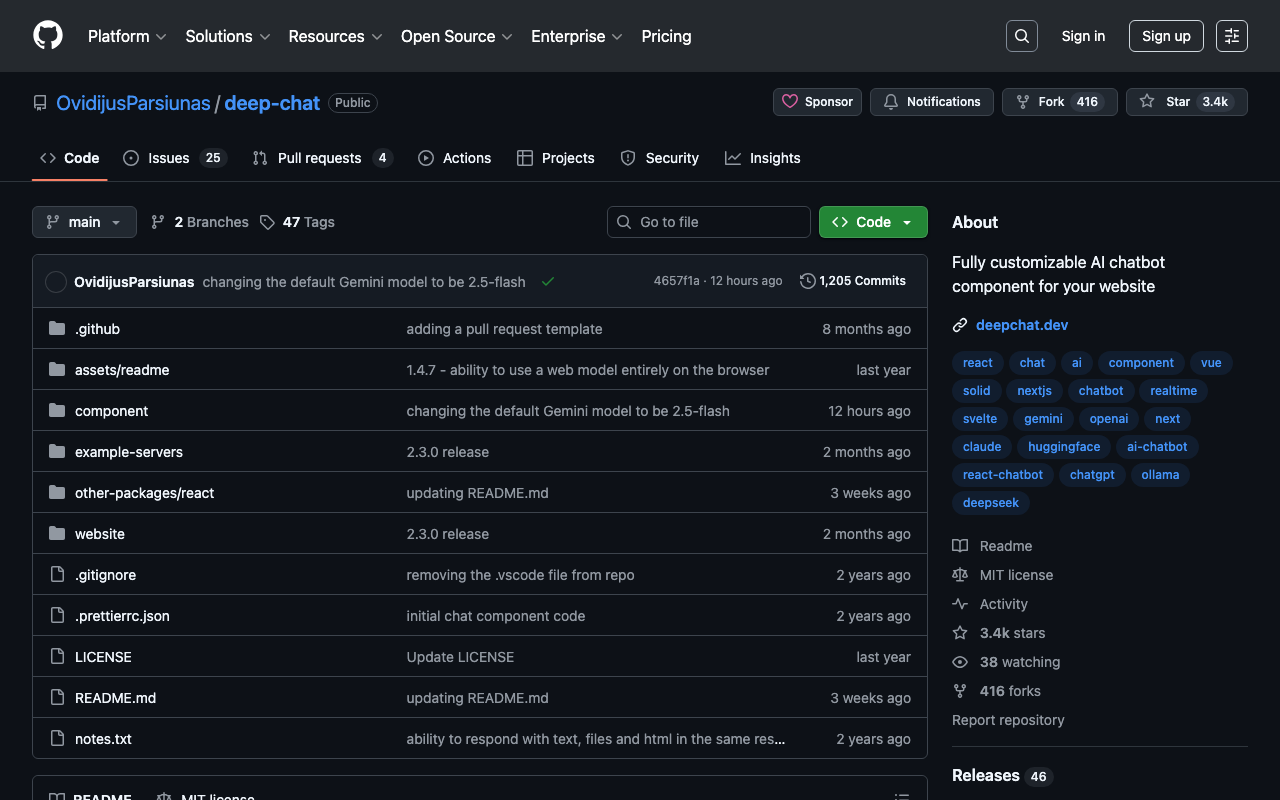Screen dimensions: 1280x800
Task: Select the huggingface topic tag
Action: pyautogui.click(x=1064, y=447)
